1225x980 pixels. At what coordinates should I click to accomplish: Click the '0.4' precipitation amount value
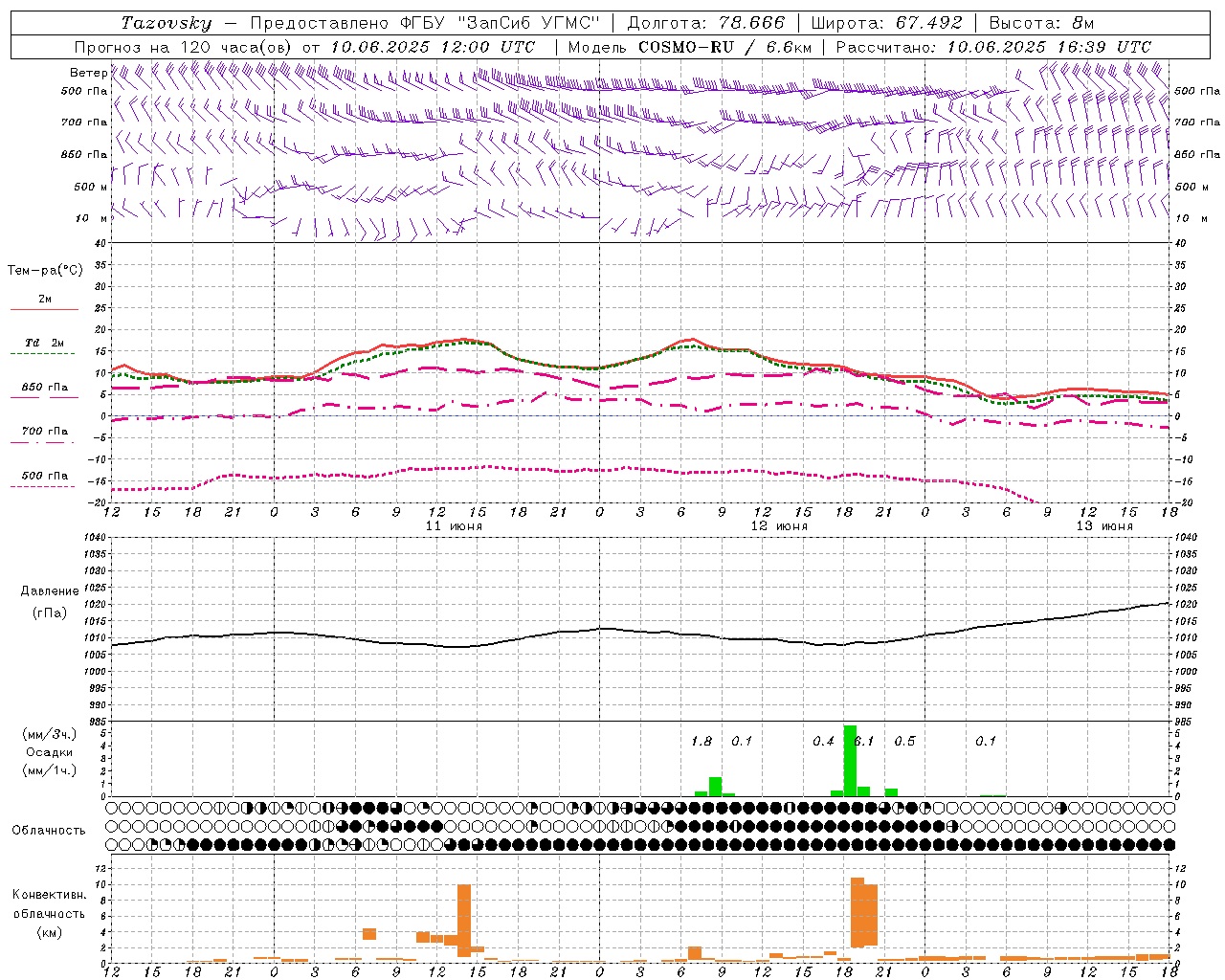823,742
